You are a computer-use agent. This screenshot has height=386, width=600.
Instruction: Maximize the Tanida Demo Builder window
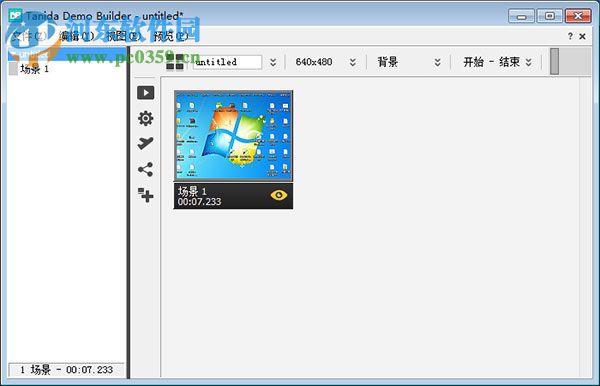point(549,16)
